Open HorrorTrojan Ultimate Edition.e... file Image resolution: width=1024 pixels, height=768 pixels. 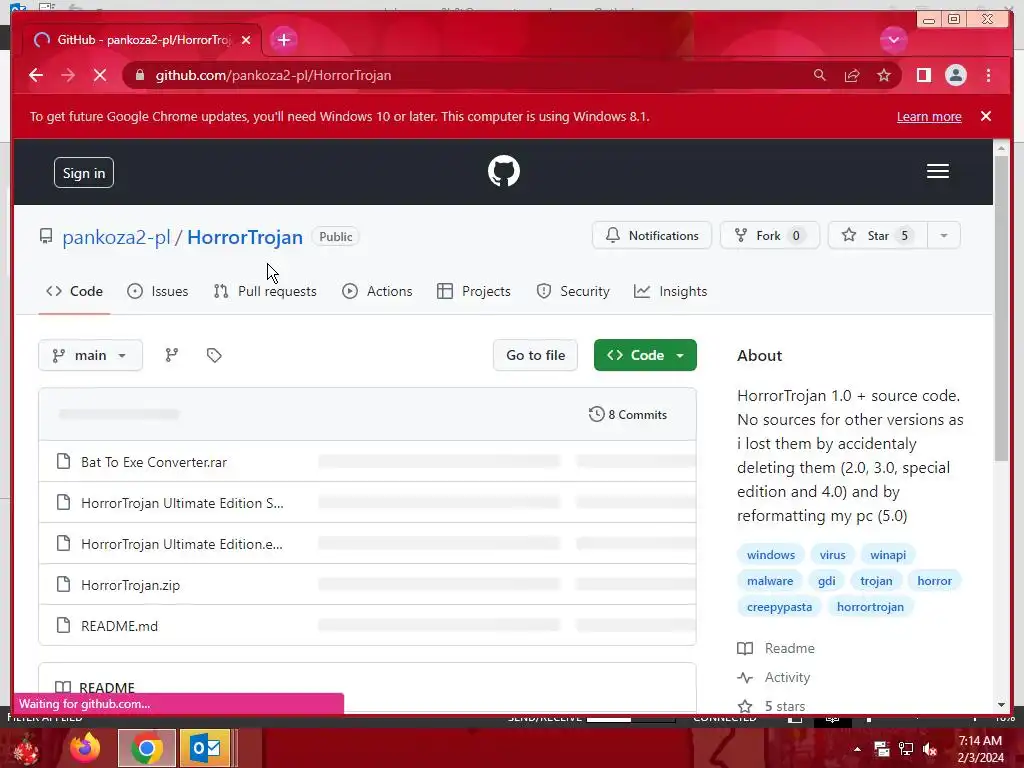pyautogui.click(x=182, y=544)
